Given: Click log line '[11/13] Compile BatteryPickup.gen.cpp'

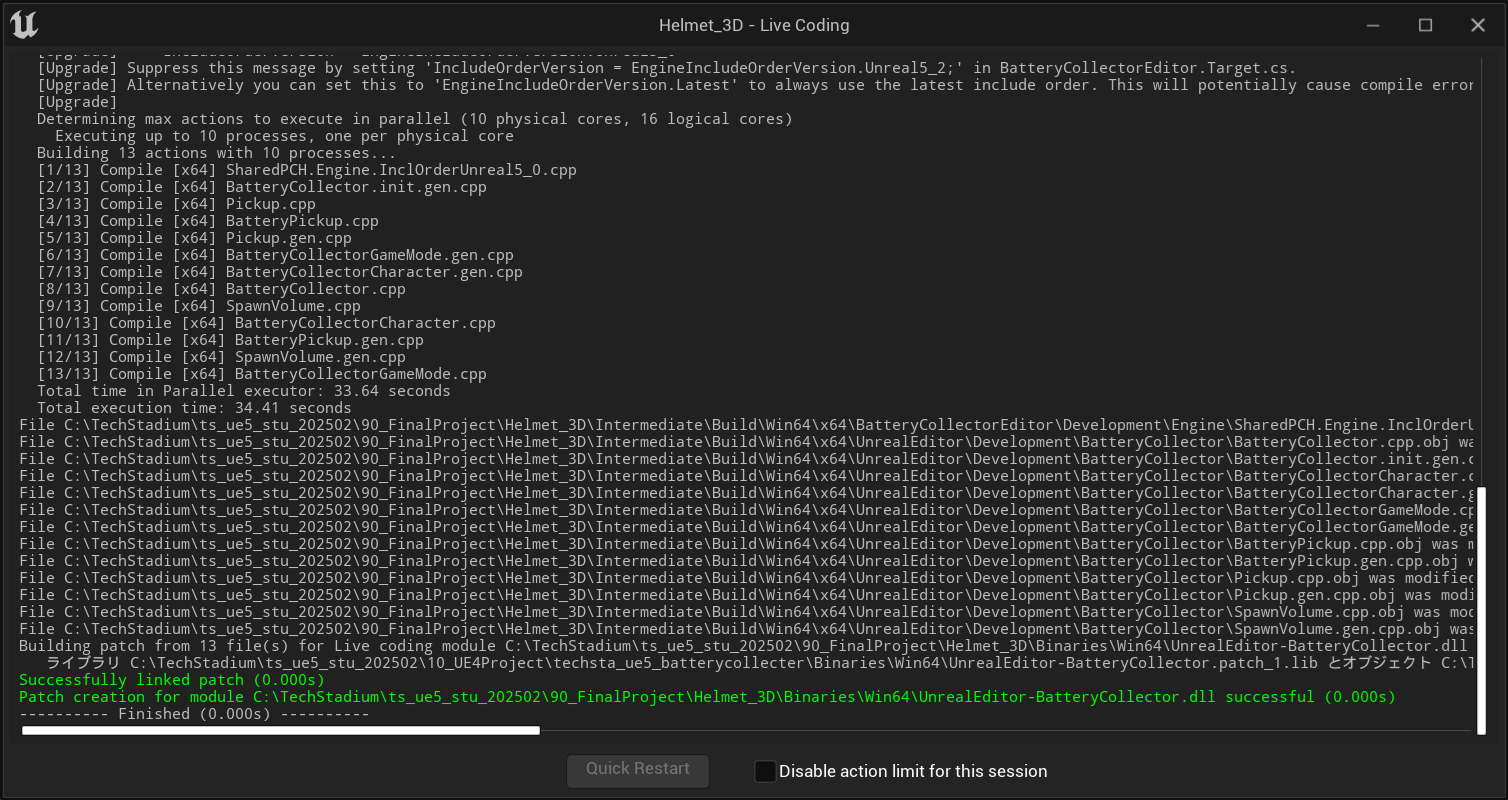Looking at the screenshot, I should (230, 340).
